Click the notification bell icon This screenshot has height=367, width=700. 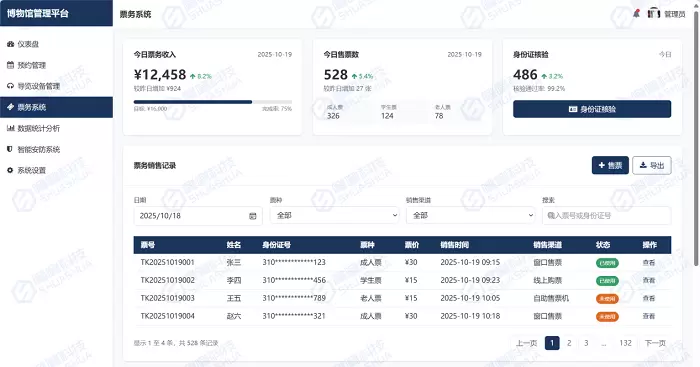click(636, 14)
